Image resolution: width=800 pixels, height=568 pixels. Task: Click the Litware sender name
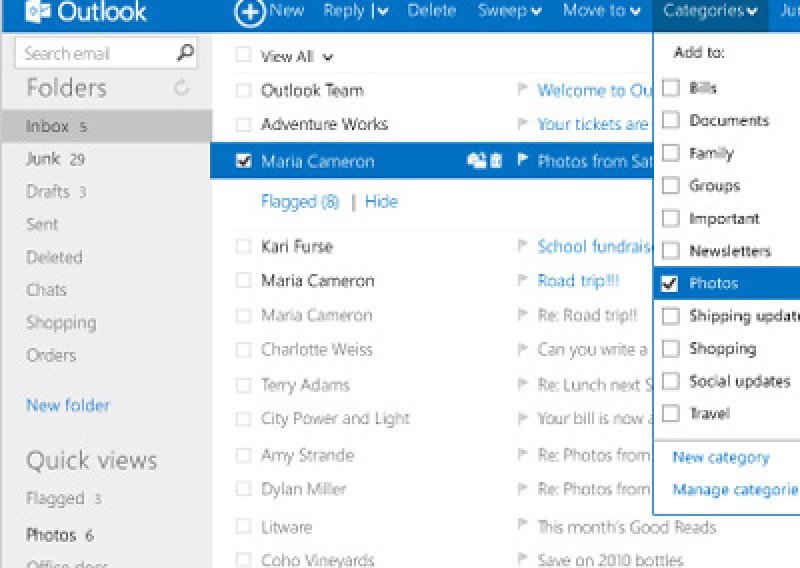coord(286,527)
